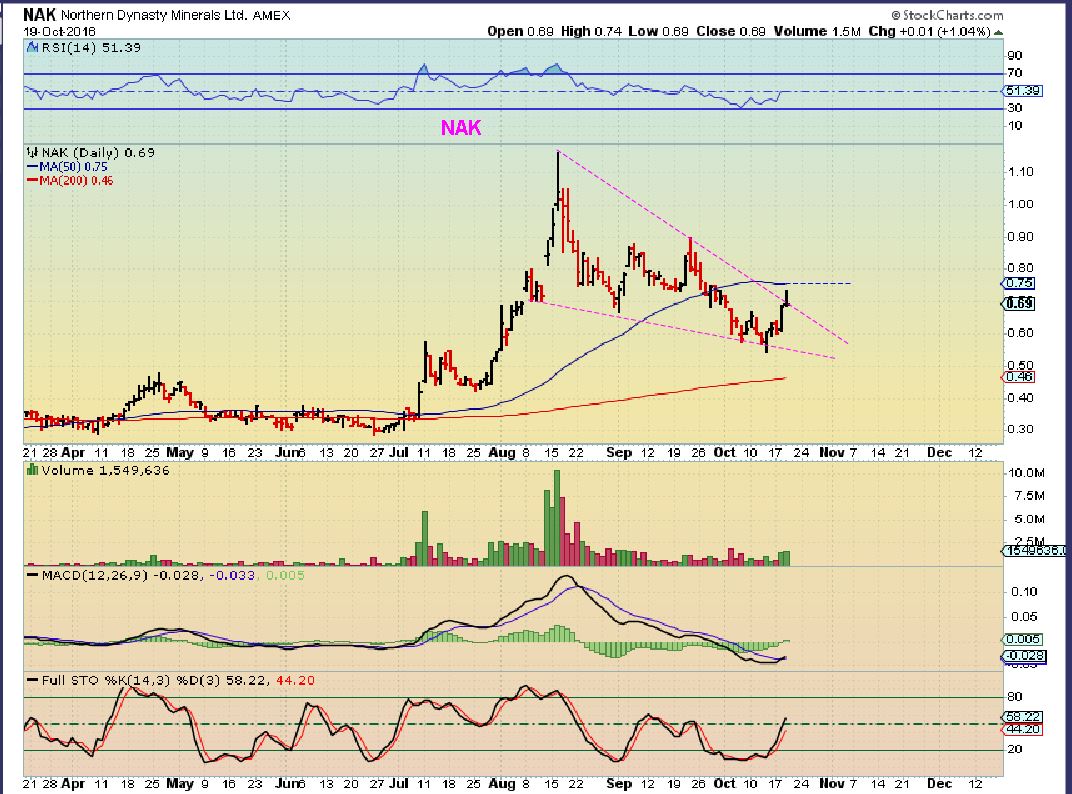Image resolution: width=1072 pixels, height=794 pixels.
Task: Click the NAK ticker symbol in header
Action: 41,15
